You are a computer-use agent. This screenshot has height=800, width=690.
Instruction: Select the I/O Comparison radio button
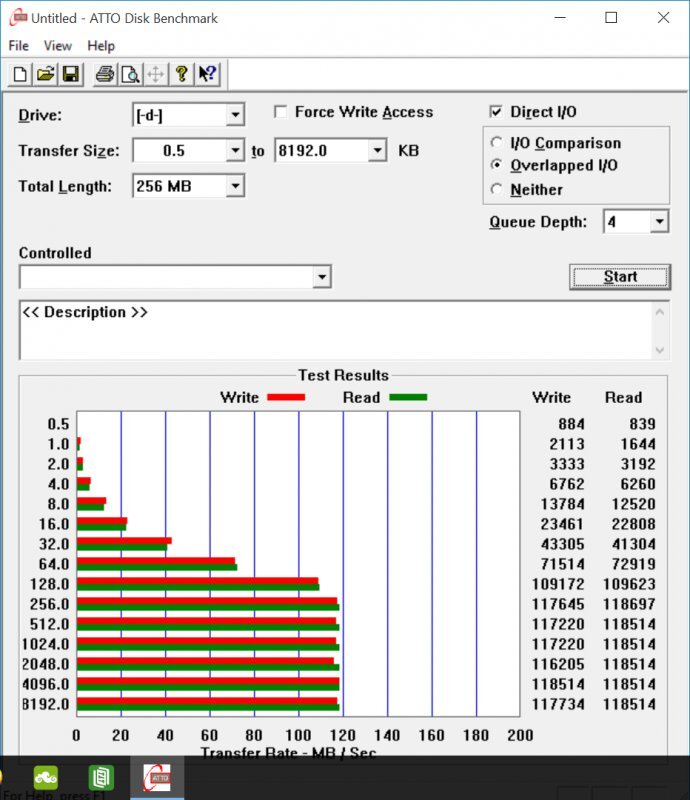click(x=497, y=143)
